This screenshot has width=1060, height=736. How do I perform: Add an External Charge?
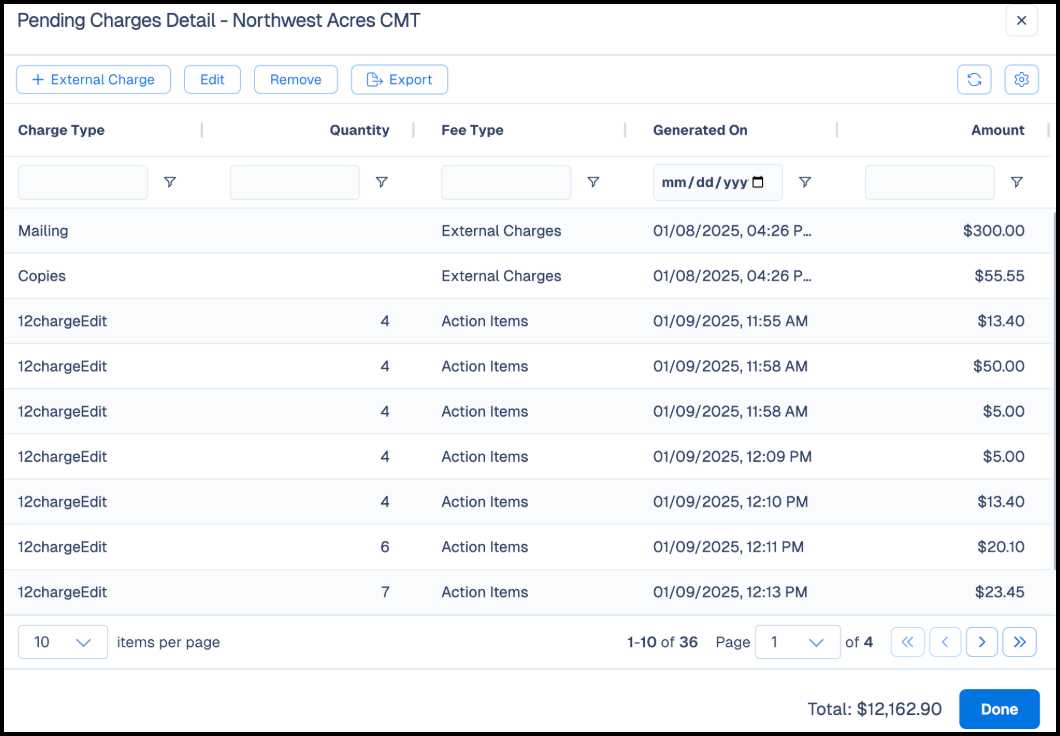(x=93, y=80)
